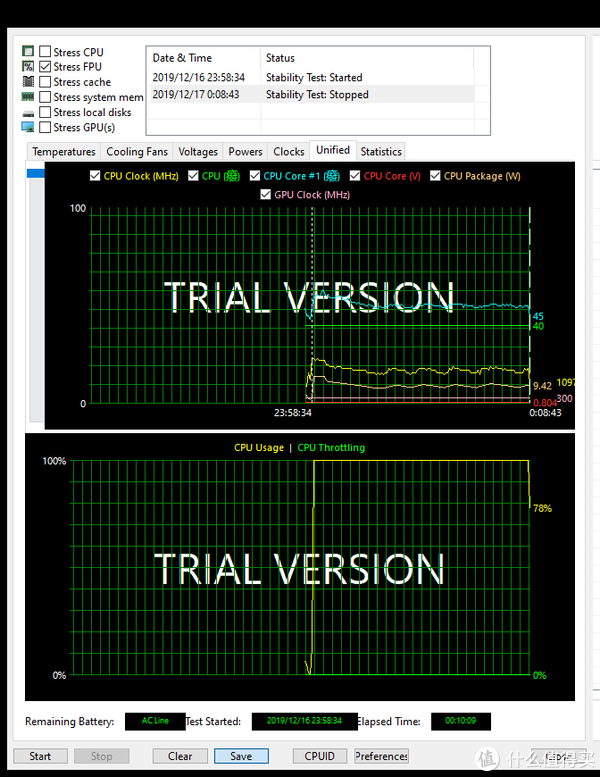Click the AC Line battery status field
Viewport: 600px width, 777px height.
[x=155, y=721]
